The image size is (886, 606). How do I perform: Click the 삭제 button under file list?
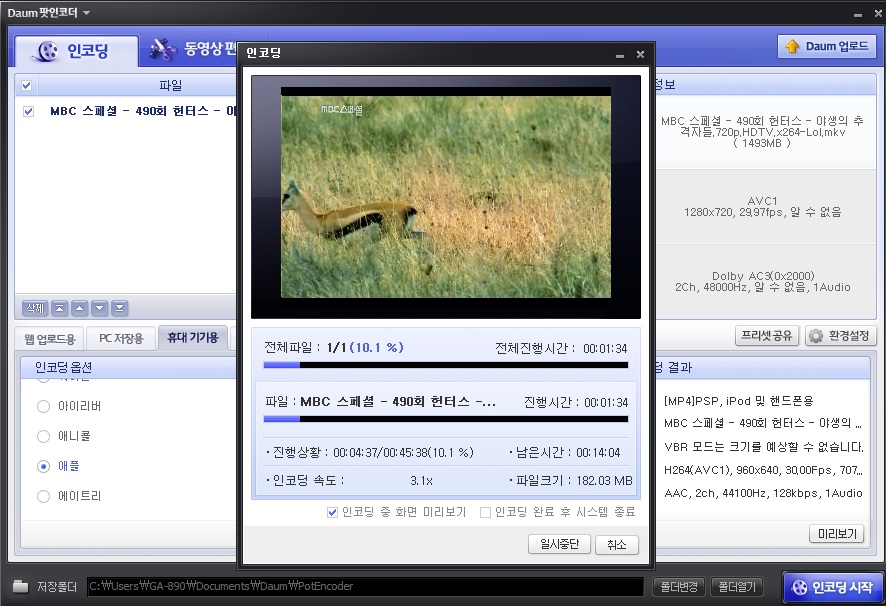point(35,308)
